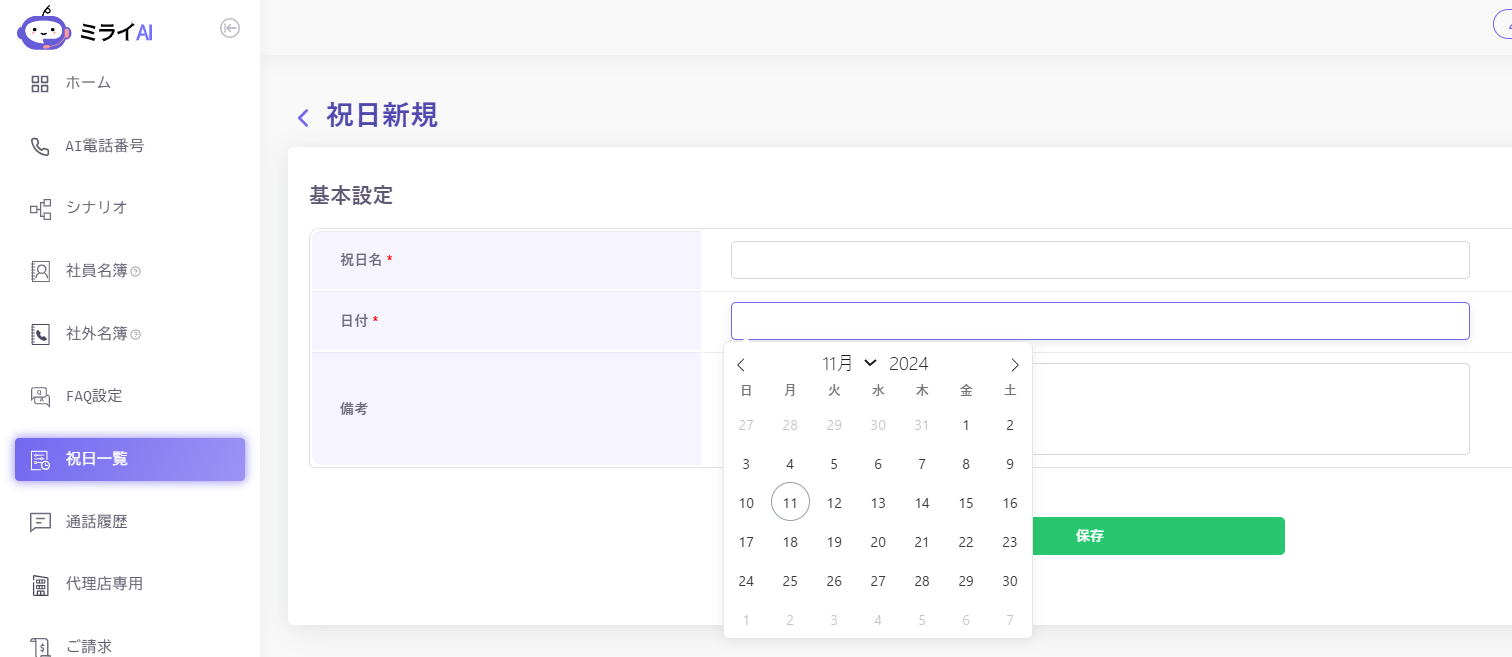
Task: Click the 通話履歴 message icon
Action: [40, 522]
